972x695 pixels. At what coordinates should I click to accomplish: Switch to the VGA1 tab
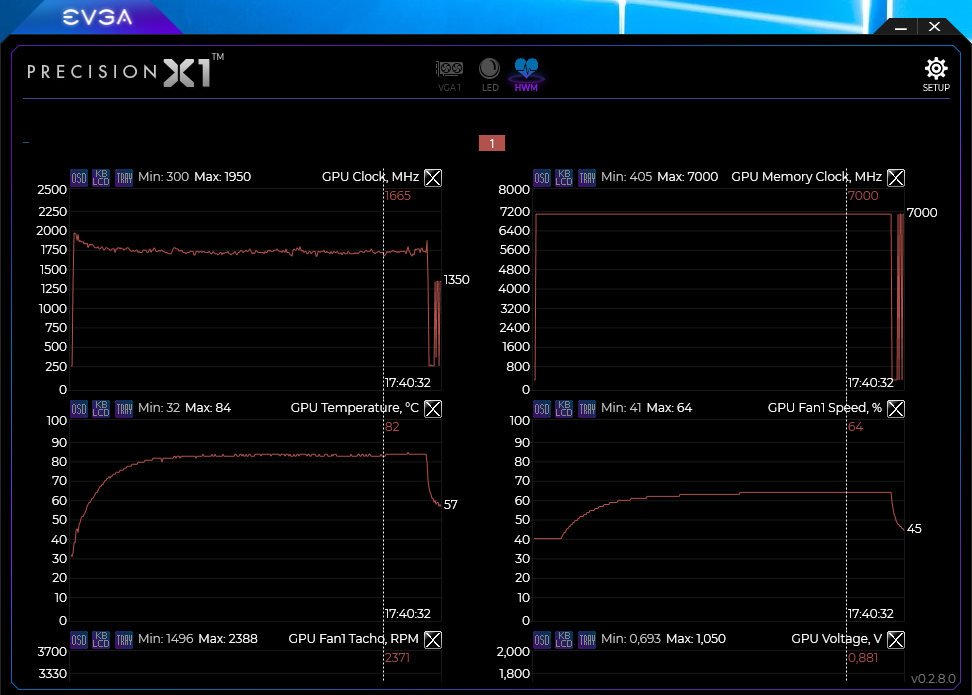pyautogui.click(x=449, y=75)
